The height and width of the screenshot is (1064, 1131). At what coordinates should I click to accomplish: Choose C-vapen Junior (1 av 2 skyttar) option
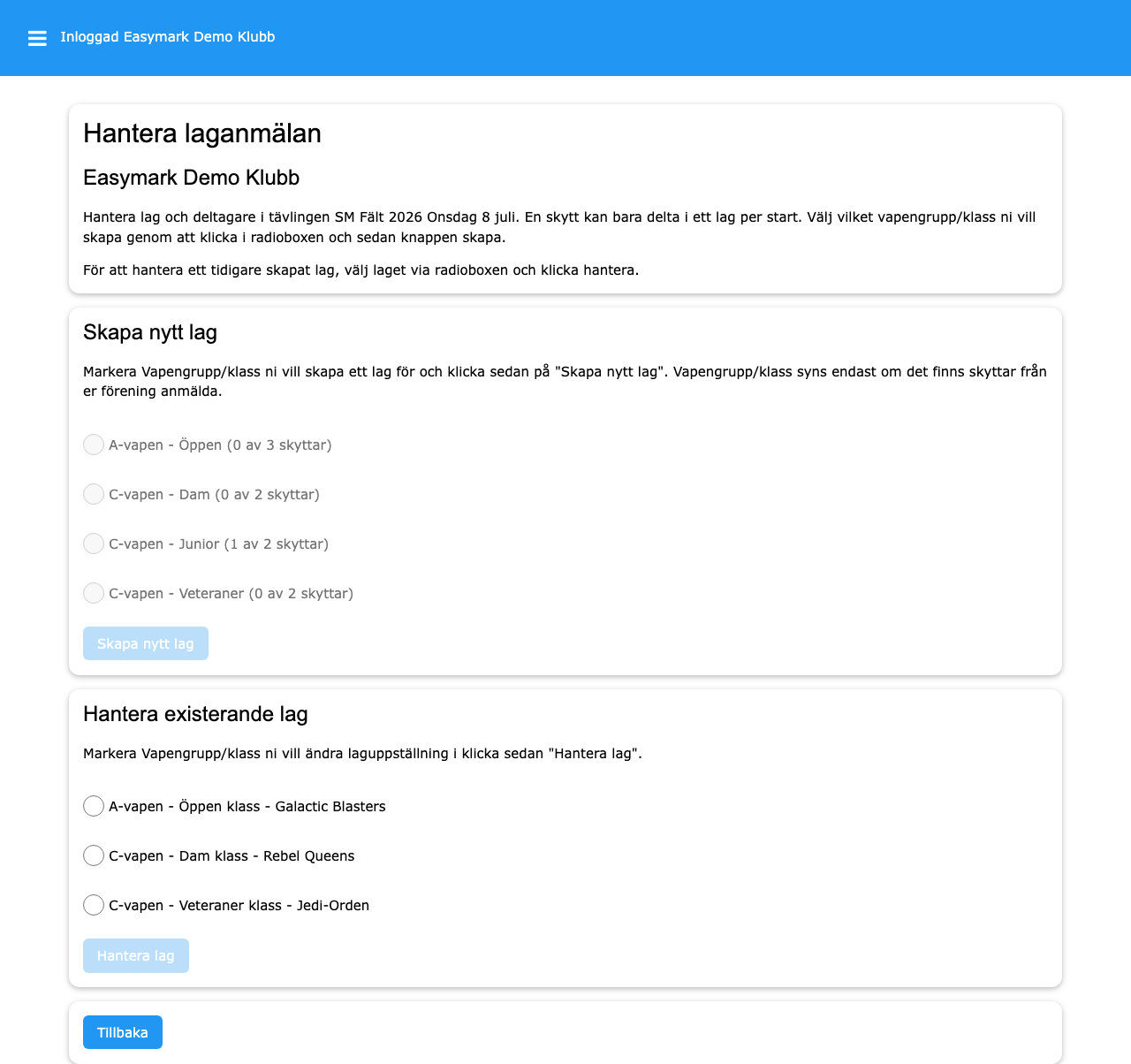(94, 543)
